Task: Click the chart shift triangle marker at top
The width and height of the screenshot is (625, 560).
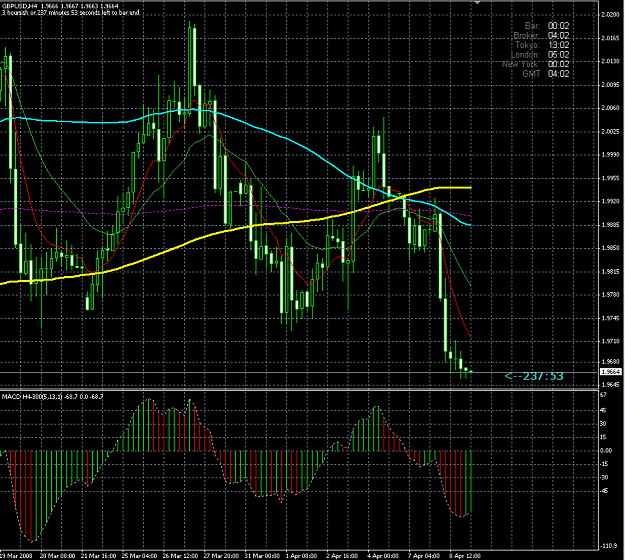Action: 478,2
